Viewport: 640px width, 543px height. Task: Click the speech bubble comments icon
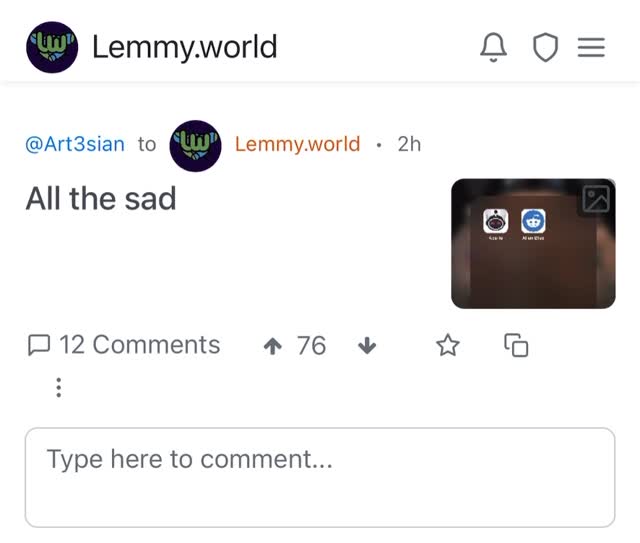[x=39, y=345]
